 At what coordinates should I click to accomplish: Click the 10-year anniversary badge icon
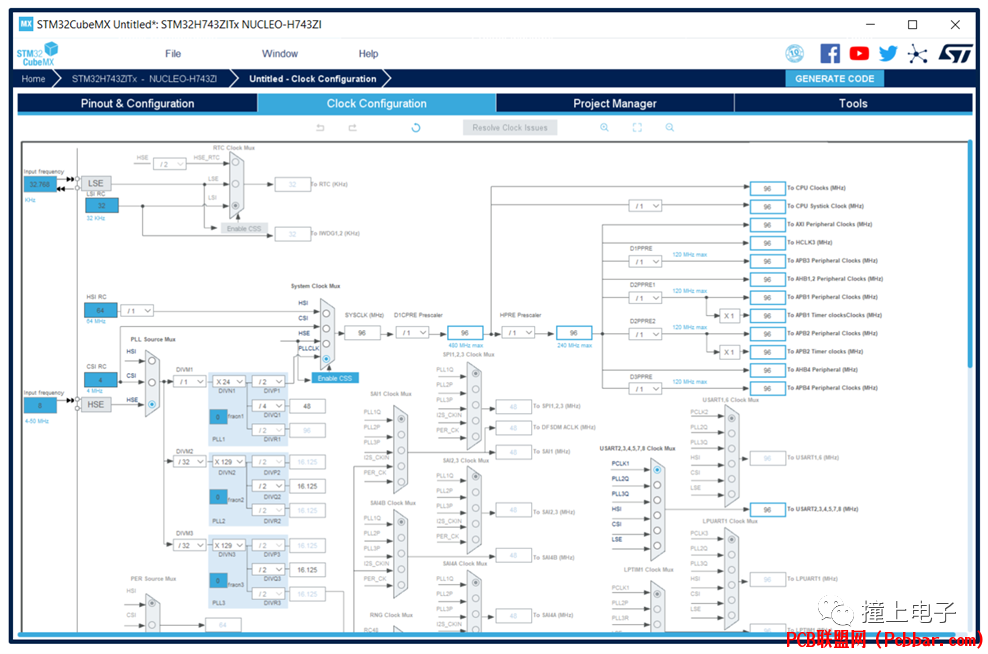(795, 54)
